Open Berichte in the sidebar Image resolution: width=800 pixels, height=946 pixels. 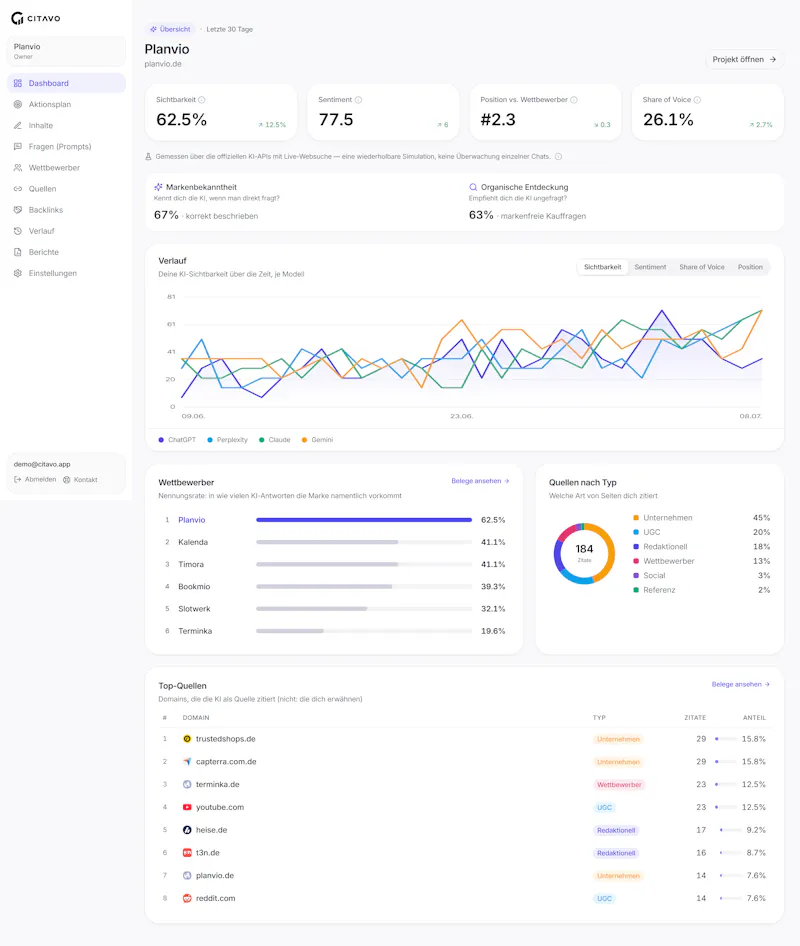coord(66,252)
